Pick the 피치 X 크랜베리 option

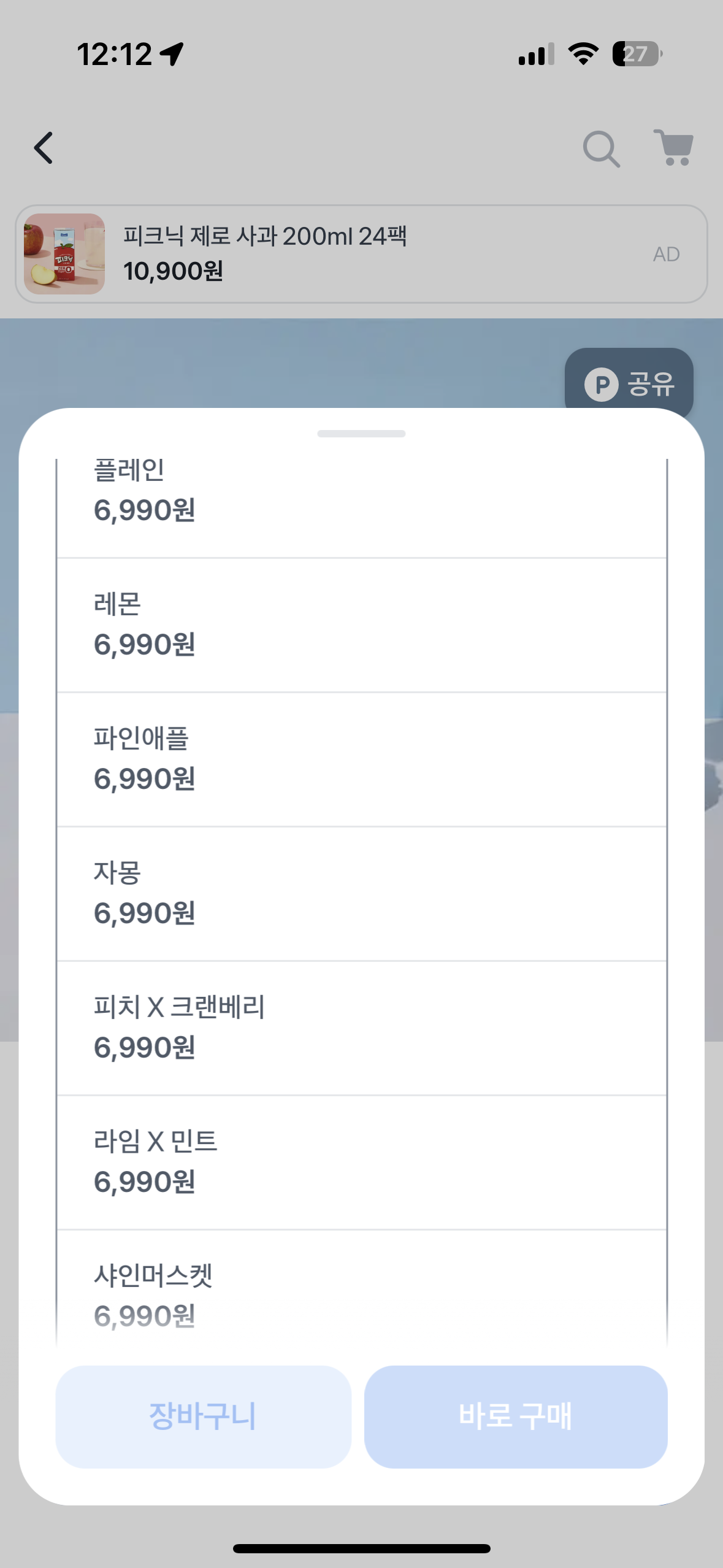pyautogui.click(x=361, y=1028)
